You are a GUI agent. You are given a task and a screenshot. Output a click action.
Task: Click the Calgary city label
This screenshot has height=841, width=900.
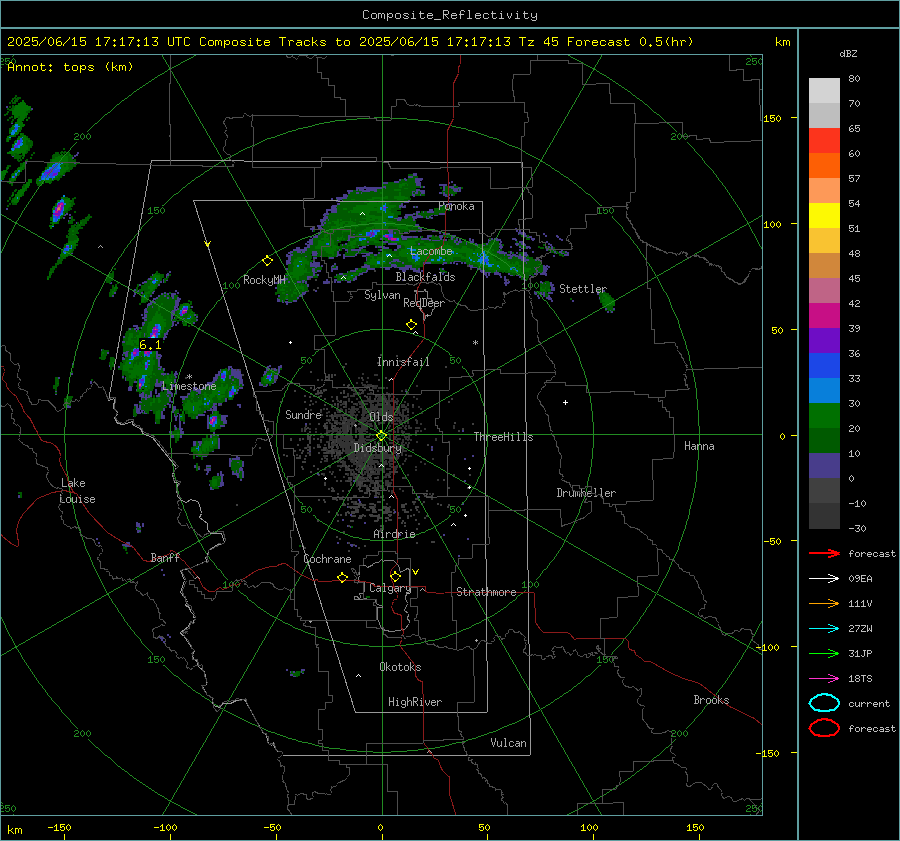click(390, 588)
